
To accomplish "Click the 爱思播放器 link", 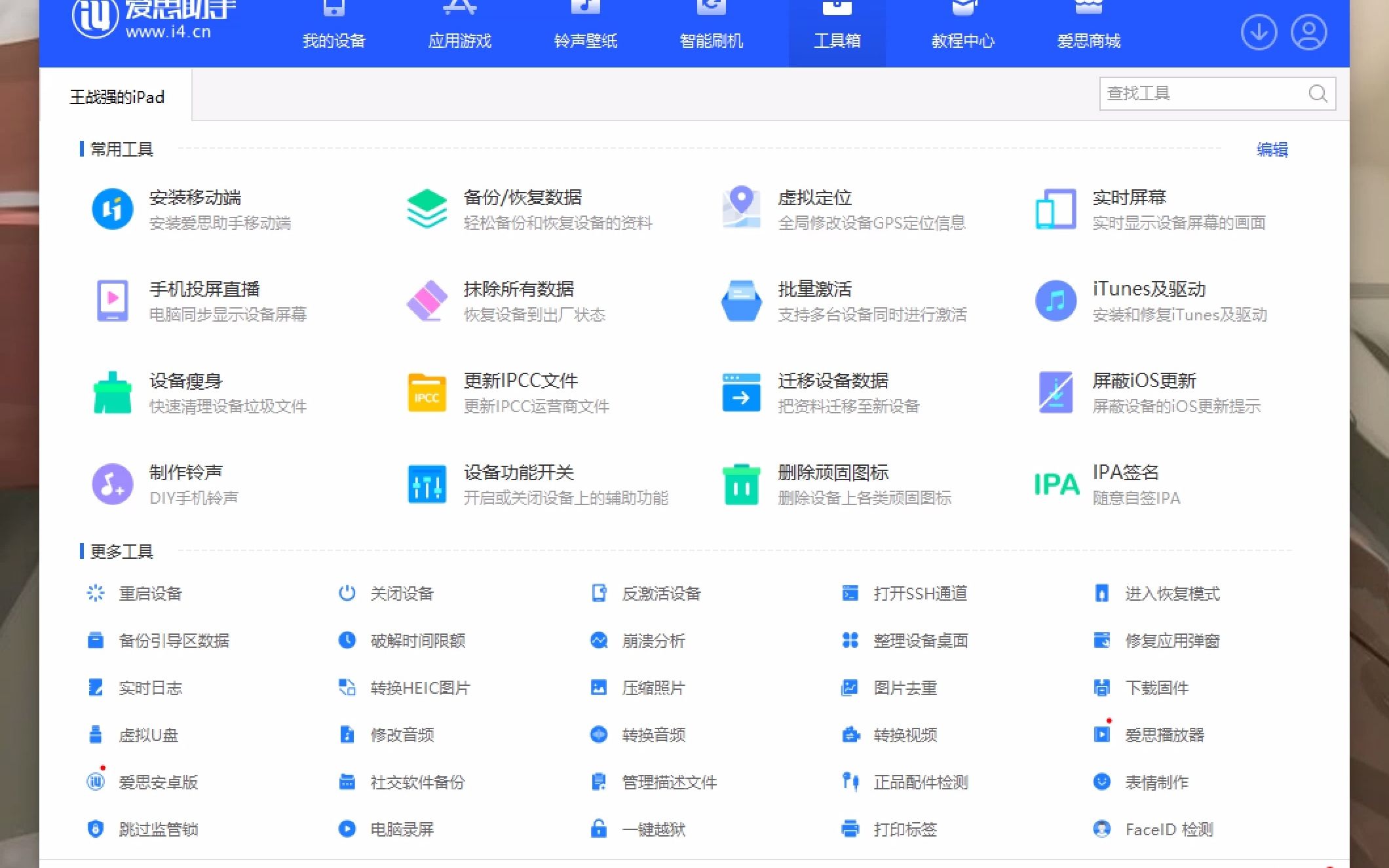I will coord(1164,734).
